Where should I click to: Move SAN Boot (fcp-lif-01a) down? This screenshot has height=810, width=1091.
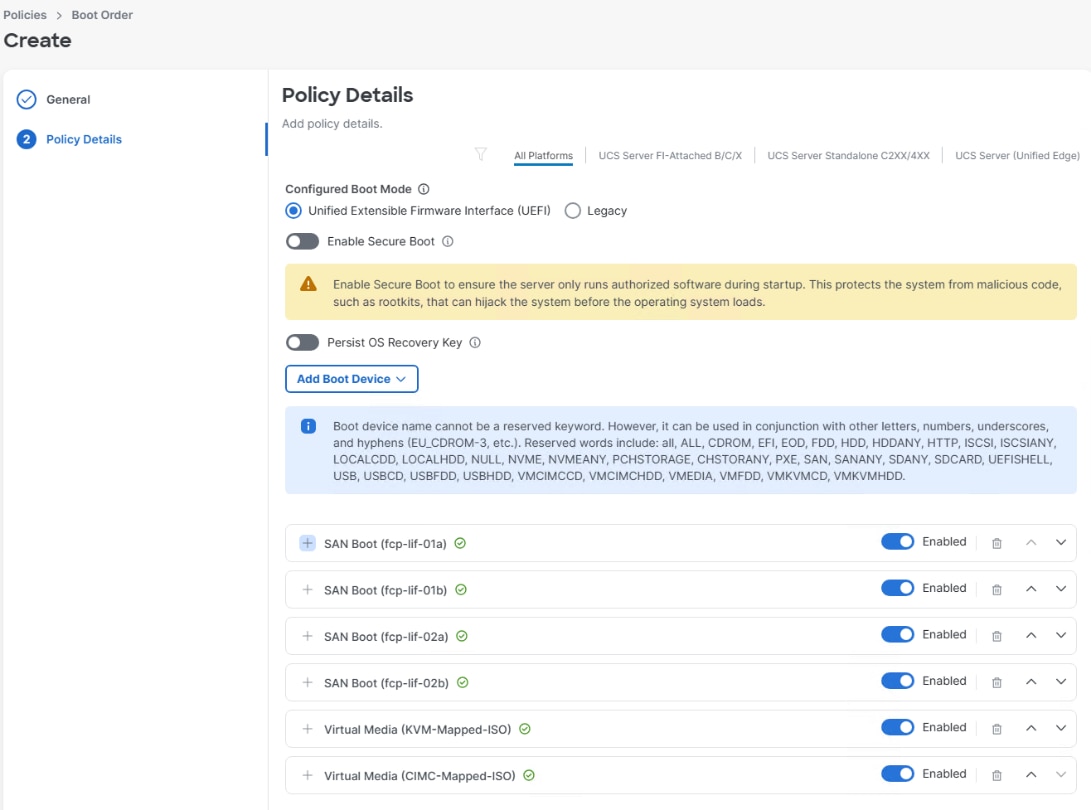[1060, 543]
